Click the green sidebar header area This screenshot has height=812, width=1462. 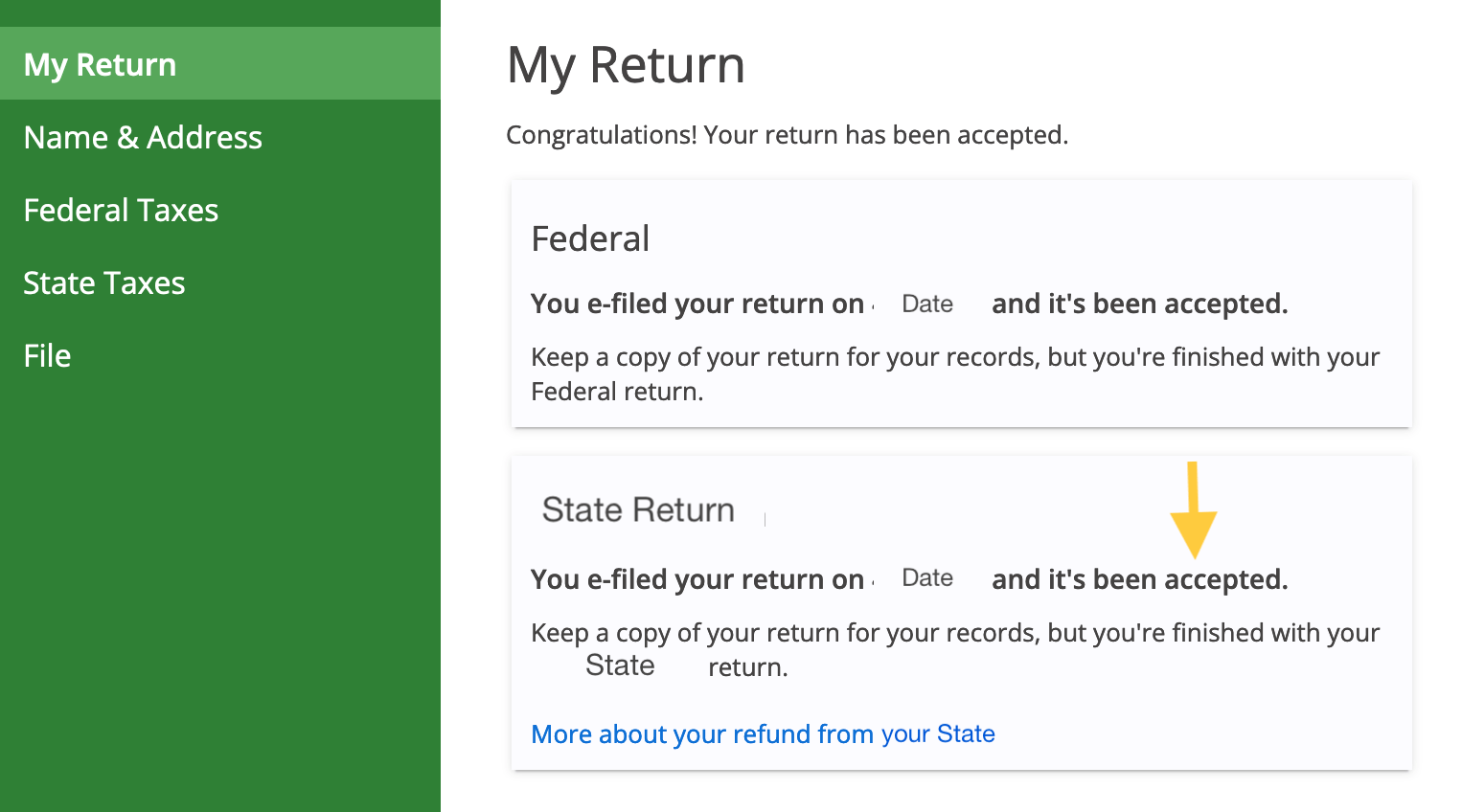pos(220,12)
